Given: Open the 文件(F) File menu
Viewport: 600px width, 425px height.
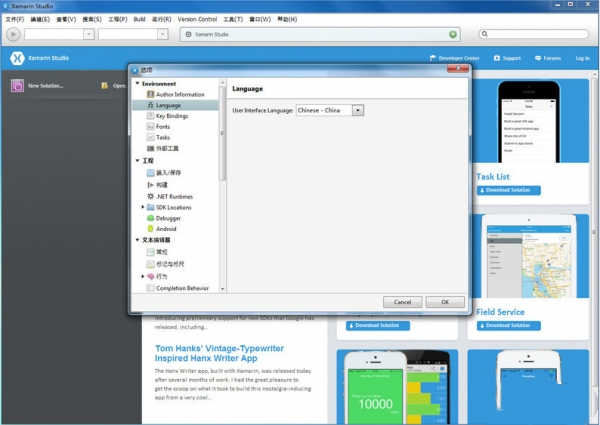Looking at the screenshot, I should click(x=15, y=19).
